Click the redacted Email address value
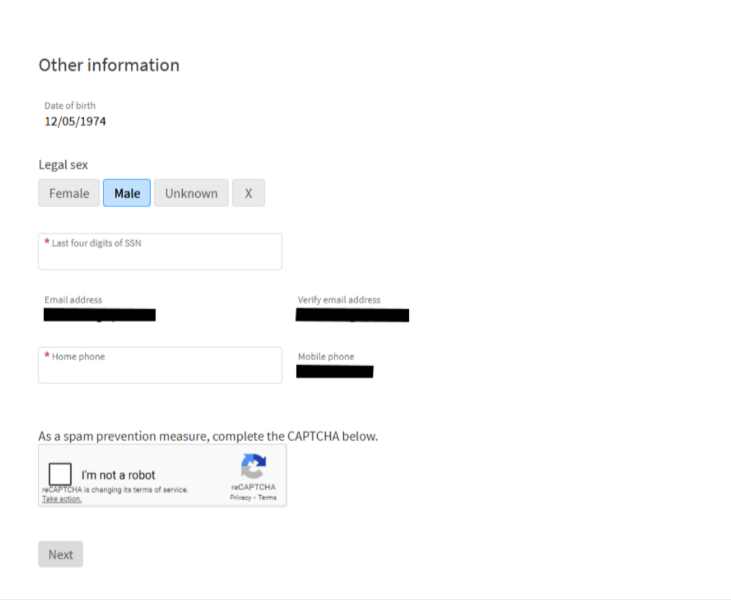 pos(100,315)
